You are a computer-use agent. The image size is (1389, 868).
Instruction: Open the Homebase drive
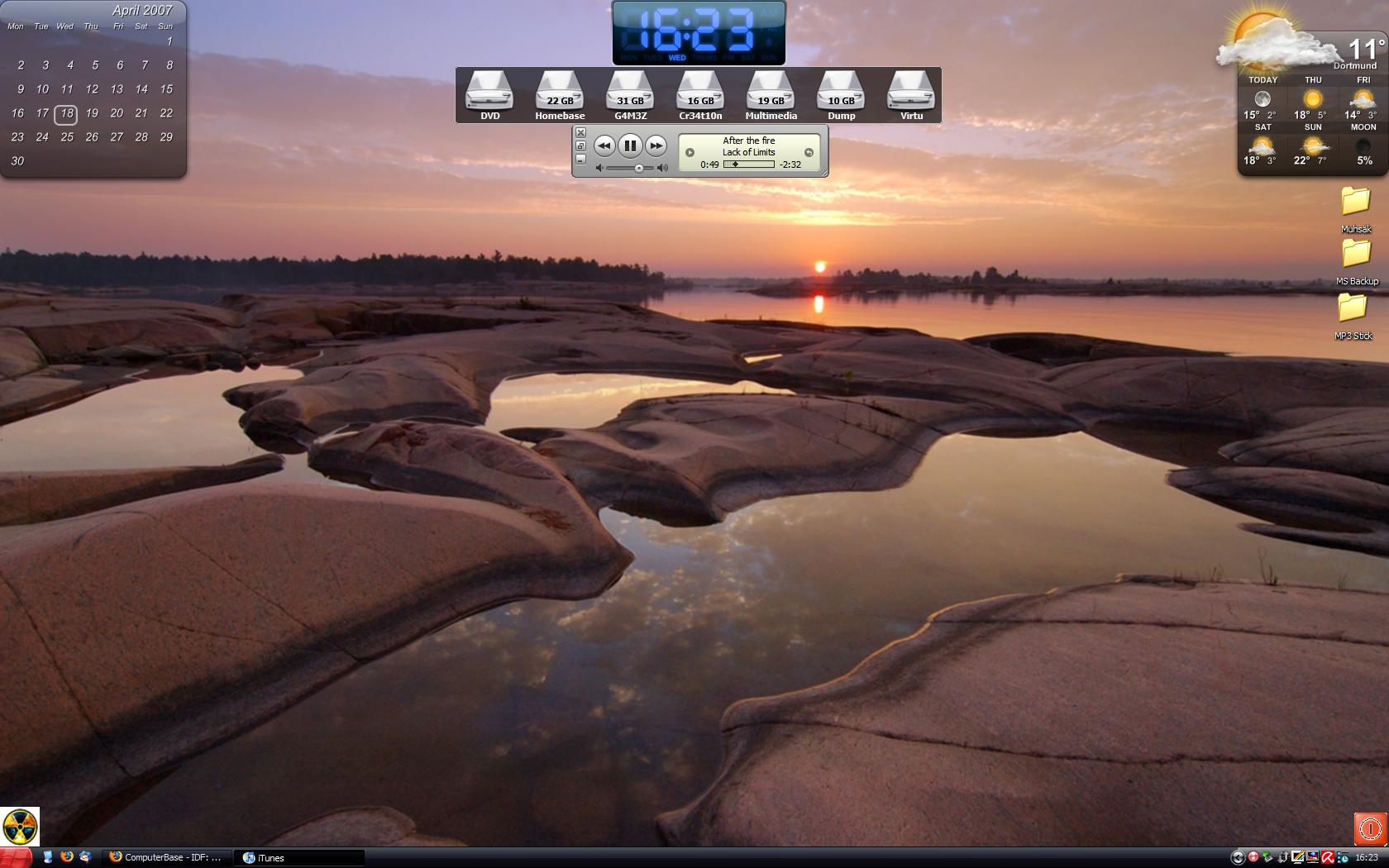560,96
